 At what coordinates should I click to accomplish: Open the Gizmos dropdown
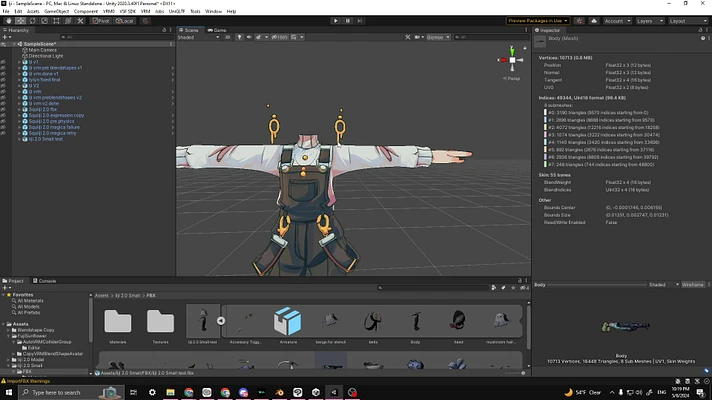[437, 37]
